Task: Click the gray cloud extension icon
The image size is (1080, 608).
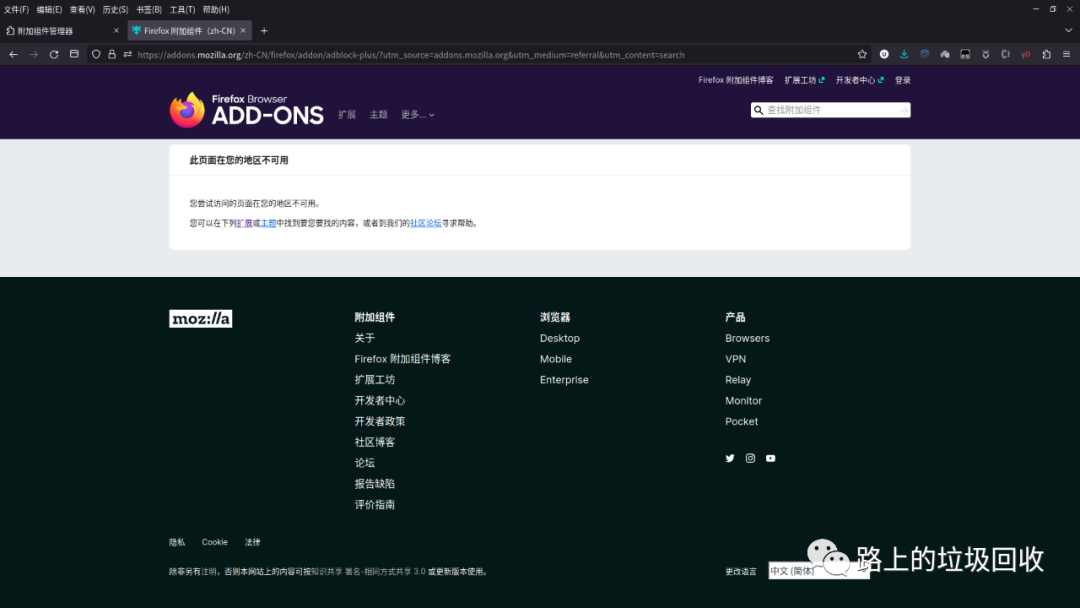Action: [x=945, y=54]
